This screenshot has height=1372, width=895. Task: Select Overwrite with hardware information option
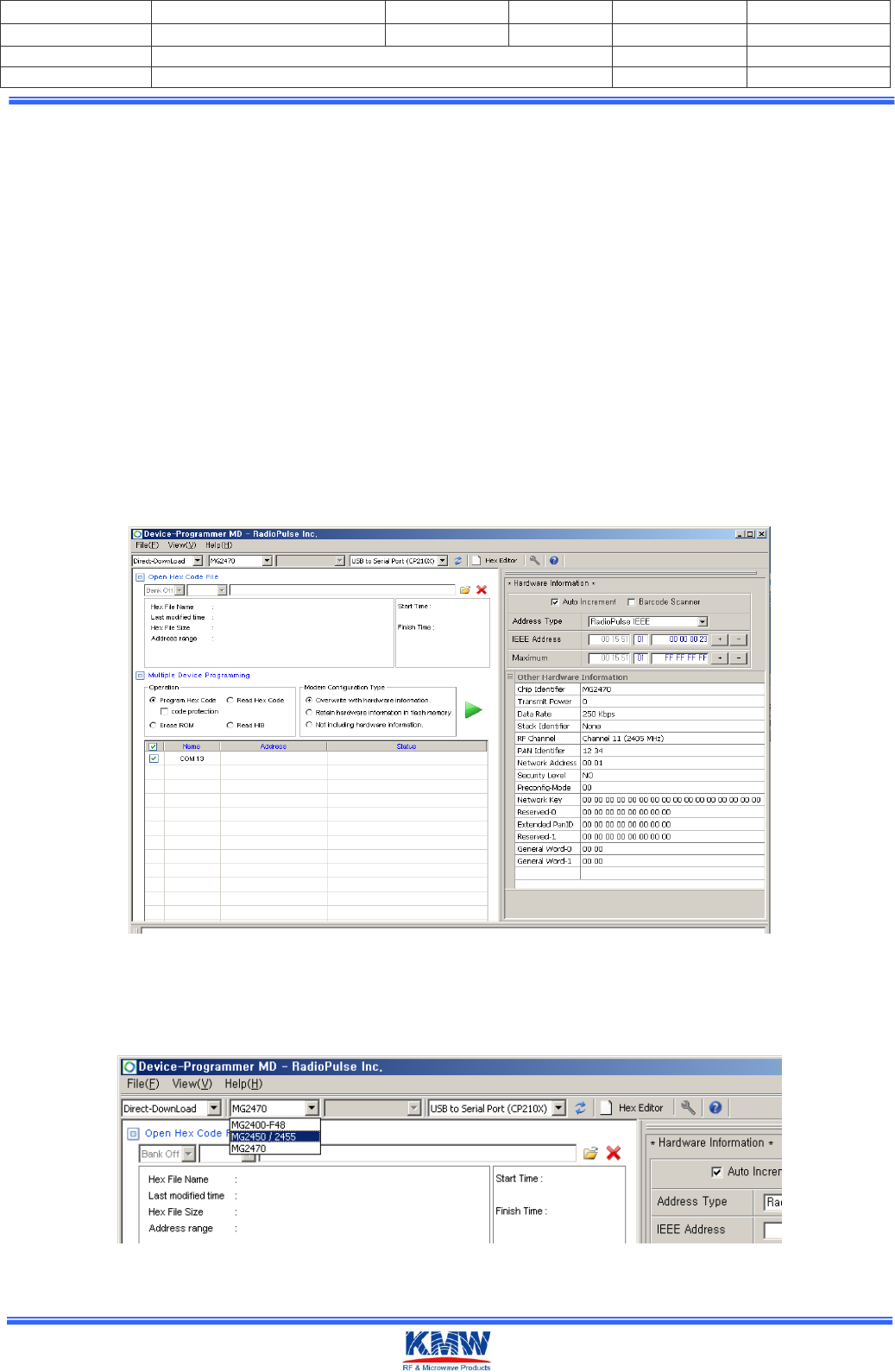[x=309, y=700]
